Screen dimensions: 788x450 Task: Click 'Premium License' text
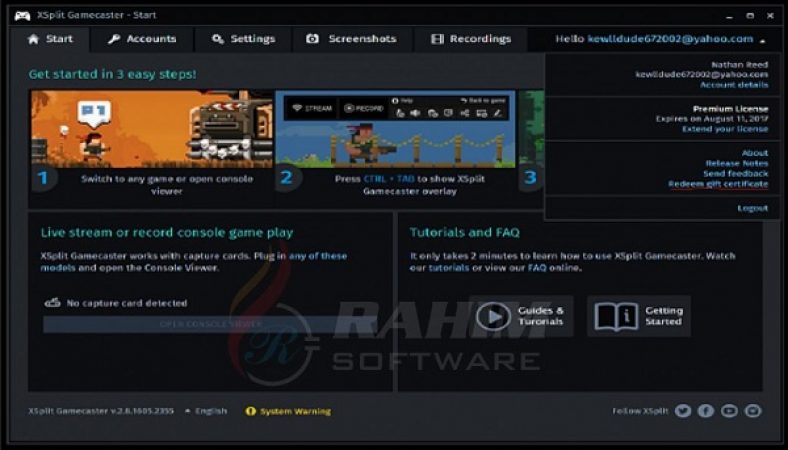pos(730,109)
